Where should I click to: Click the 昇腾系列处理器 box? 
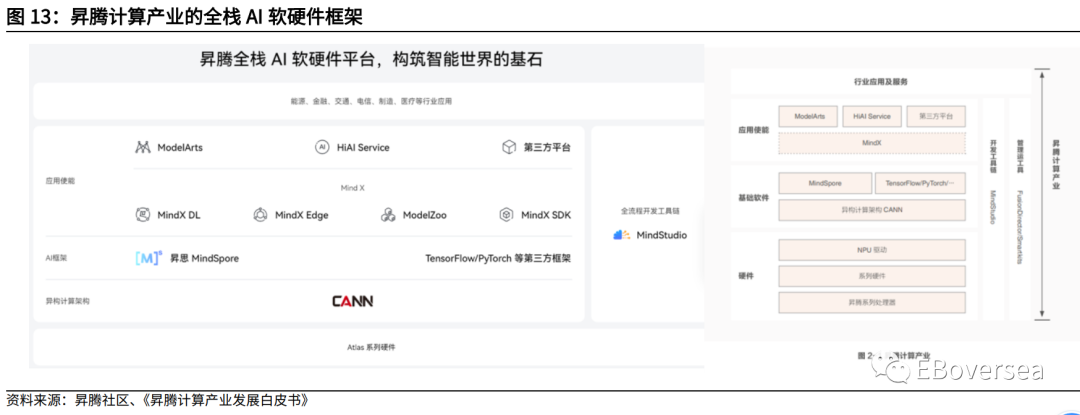pos(871,302)
